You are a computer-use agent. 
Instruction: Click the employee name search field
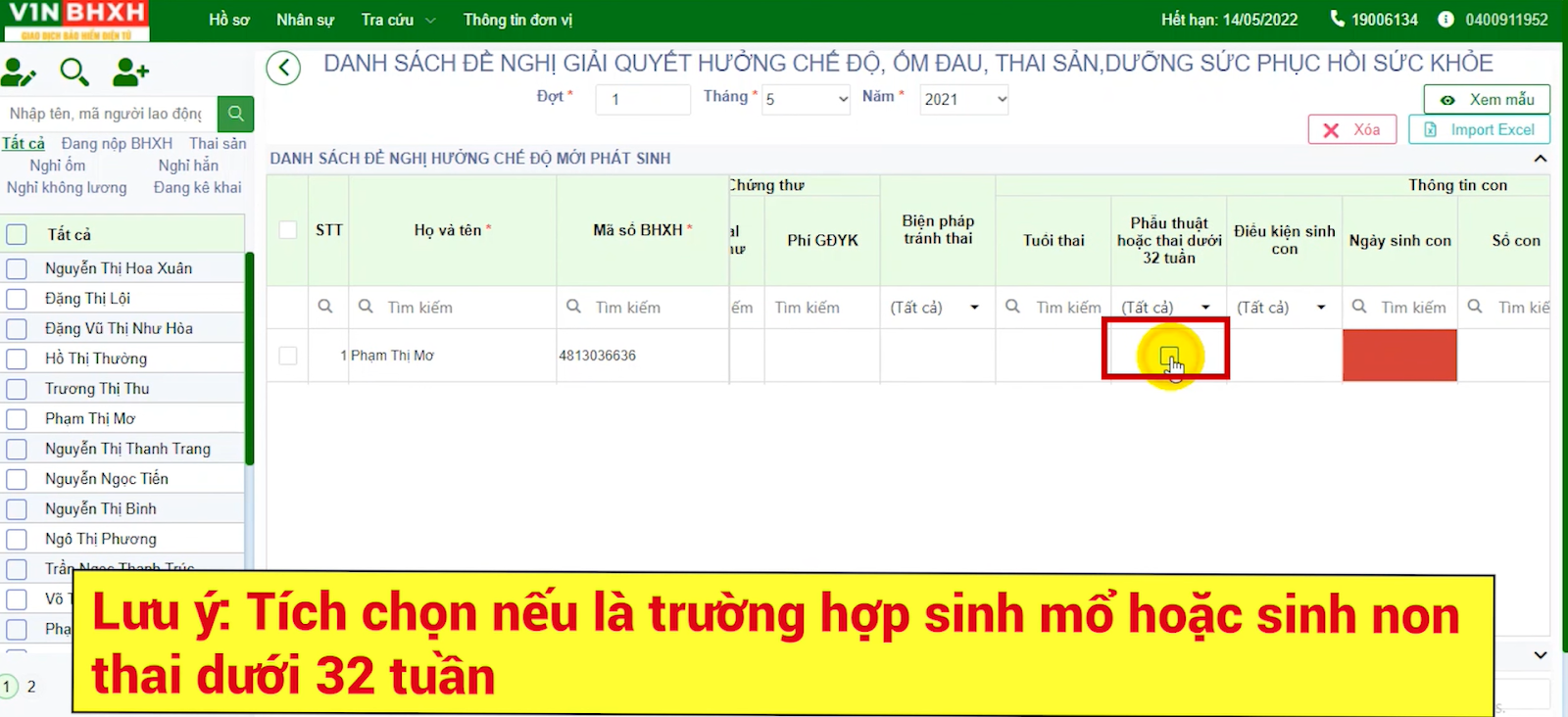point(109,114)
